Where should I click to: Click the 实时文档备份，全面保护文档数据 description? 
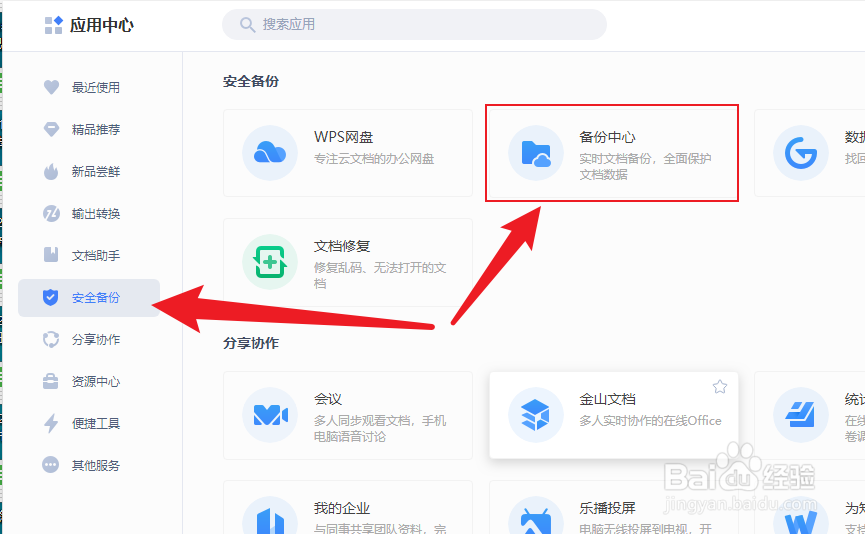point(645,167)
